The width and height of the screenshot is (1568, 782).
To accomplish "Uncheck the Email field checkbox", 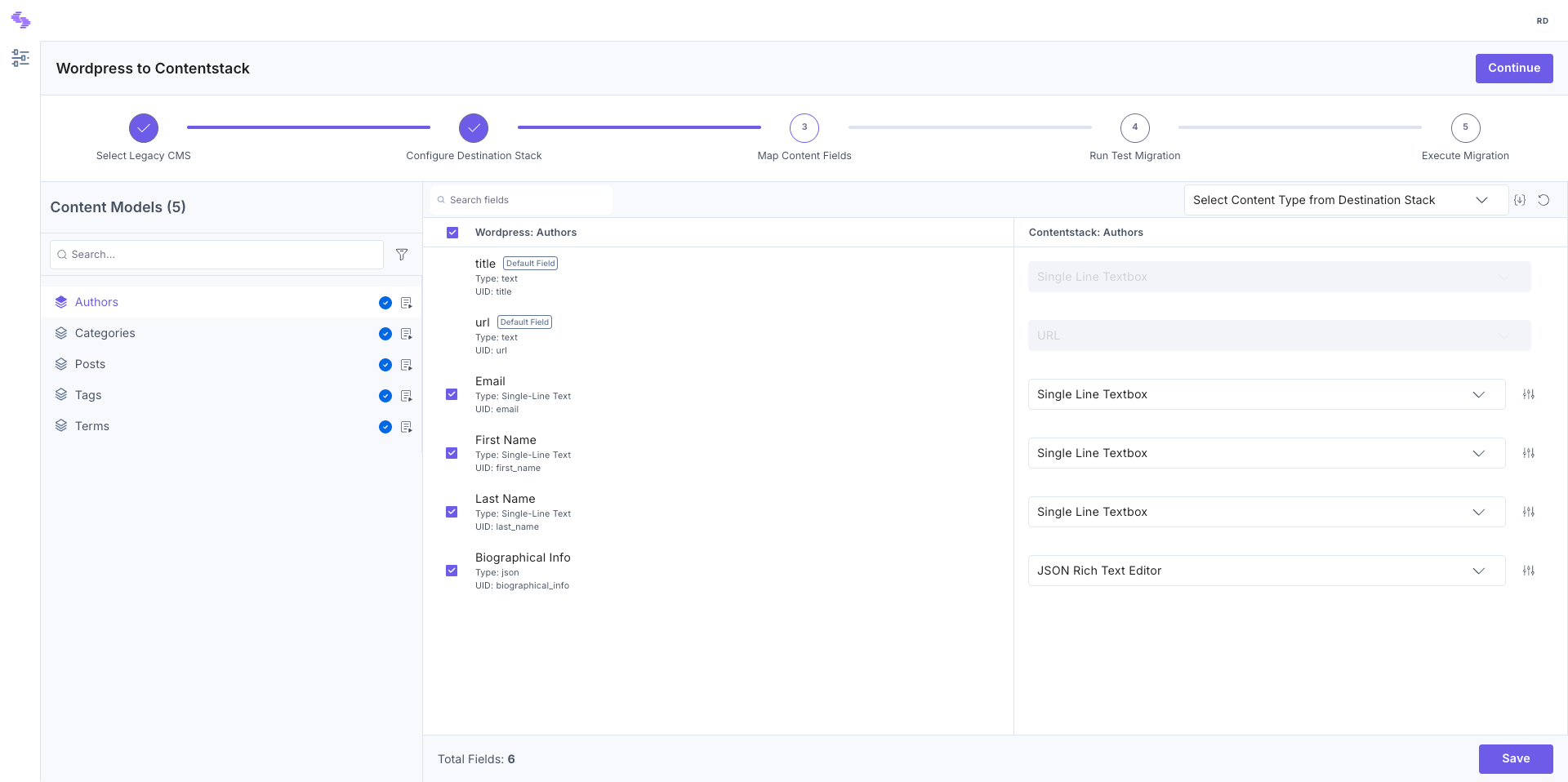I will click(452, 394).
